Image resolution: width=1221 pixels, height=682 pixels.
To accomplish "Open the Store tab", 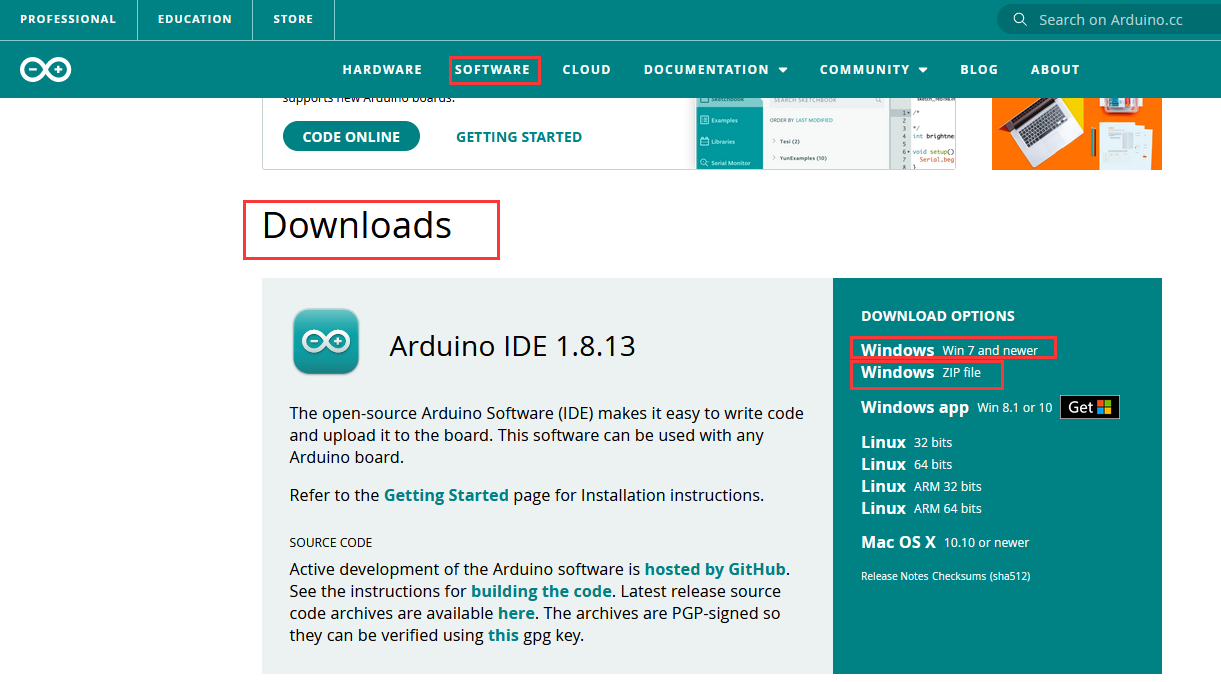I will click(x=293, y=19).
